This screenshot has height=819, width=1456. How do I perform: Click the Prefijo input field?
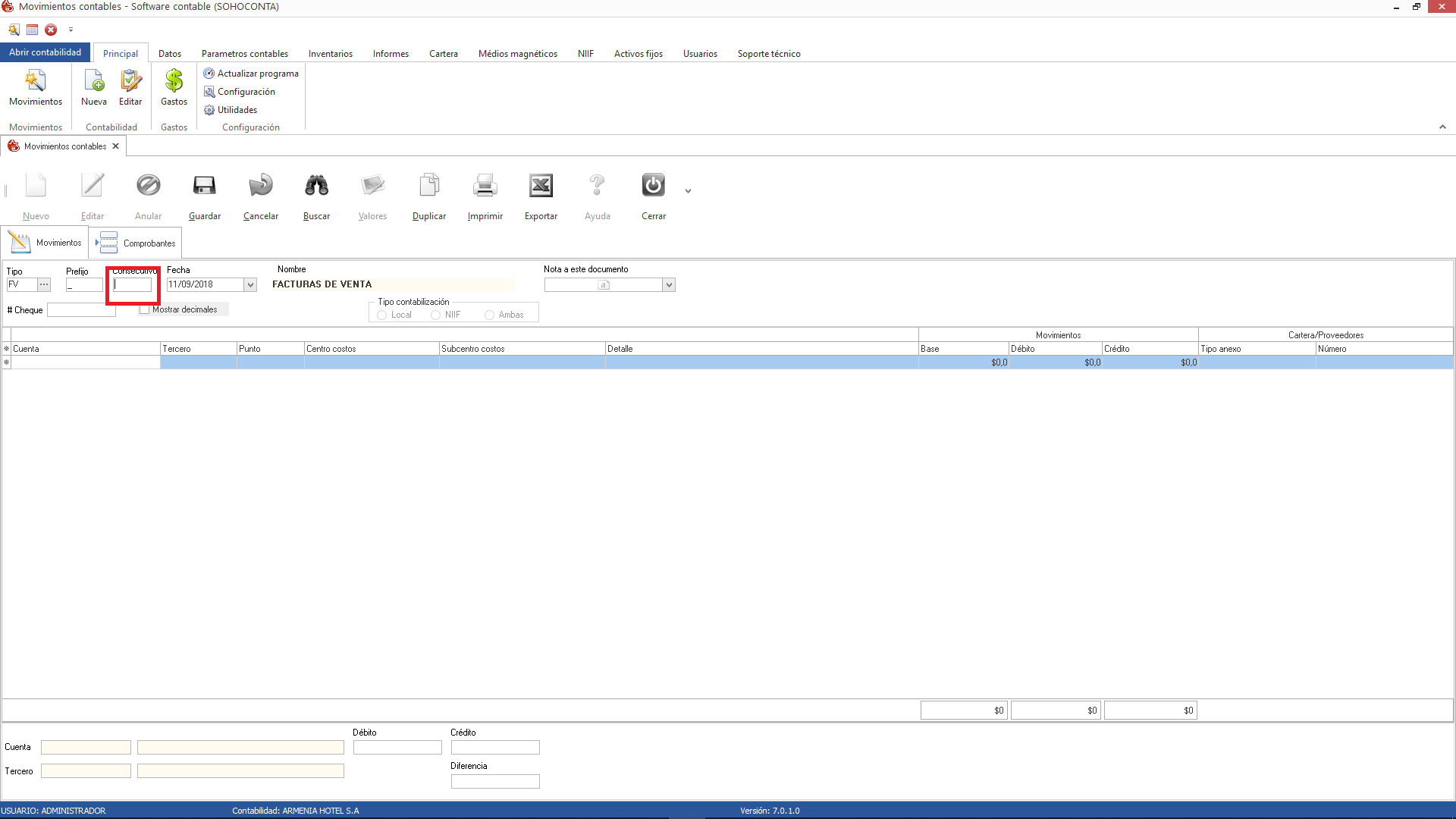point(84,285)
